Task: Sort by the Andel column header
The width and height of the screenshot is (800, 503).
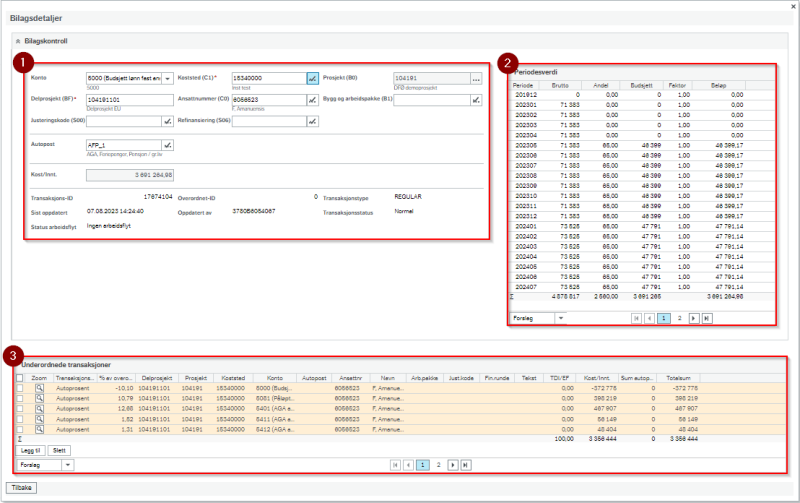Action: click(x=601, y=86)
